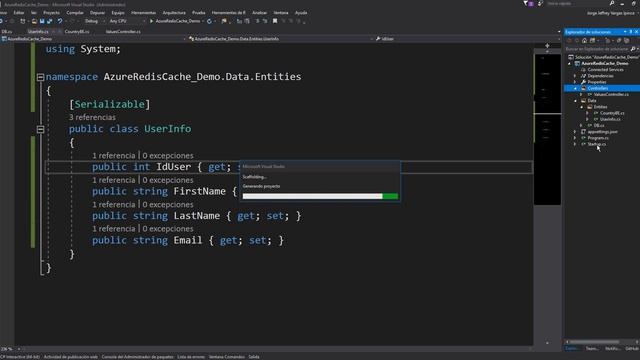640x360 pixels.
Task: Open the Ventana Comandos tab
Action: [227, 357]
